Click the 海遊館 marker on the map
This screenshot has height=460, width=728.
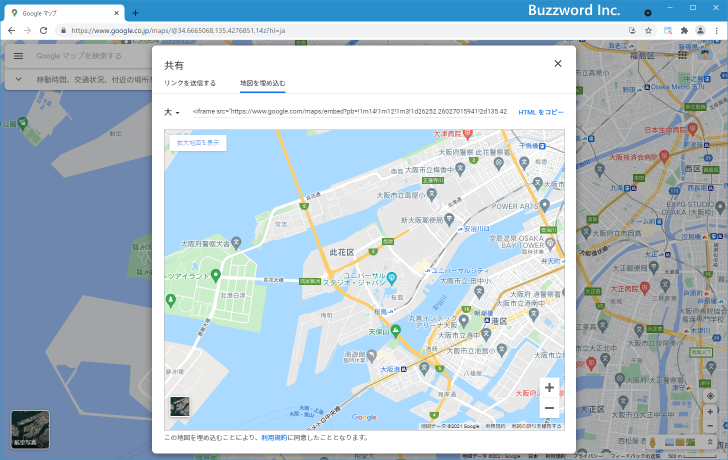point(371,356)
